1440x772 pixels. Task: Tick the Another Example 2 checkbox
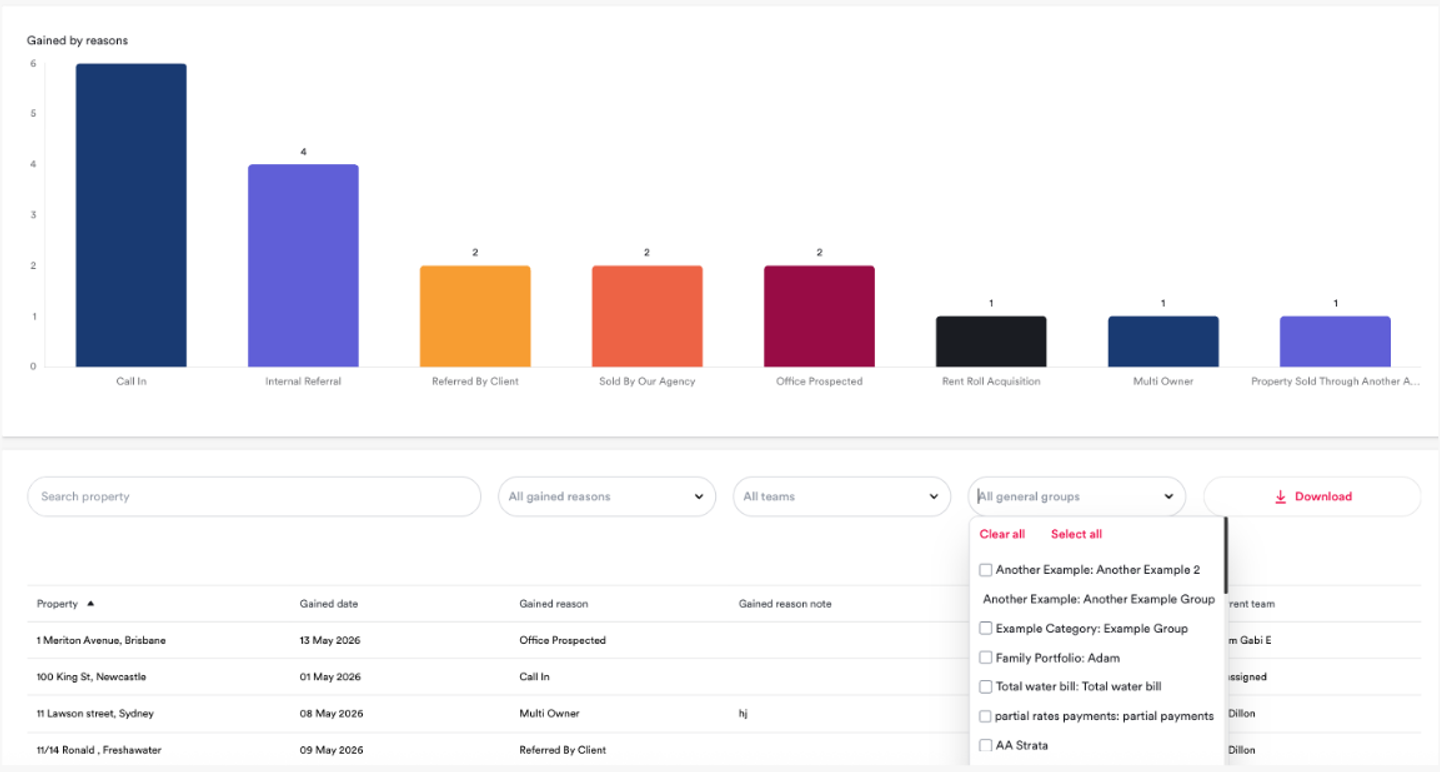point(986,570)
